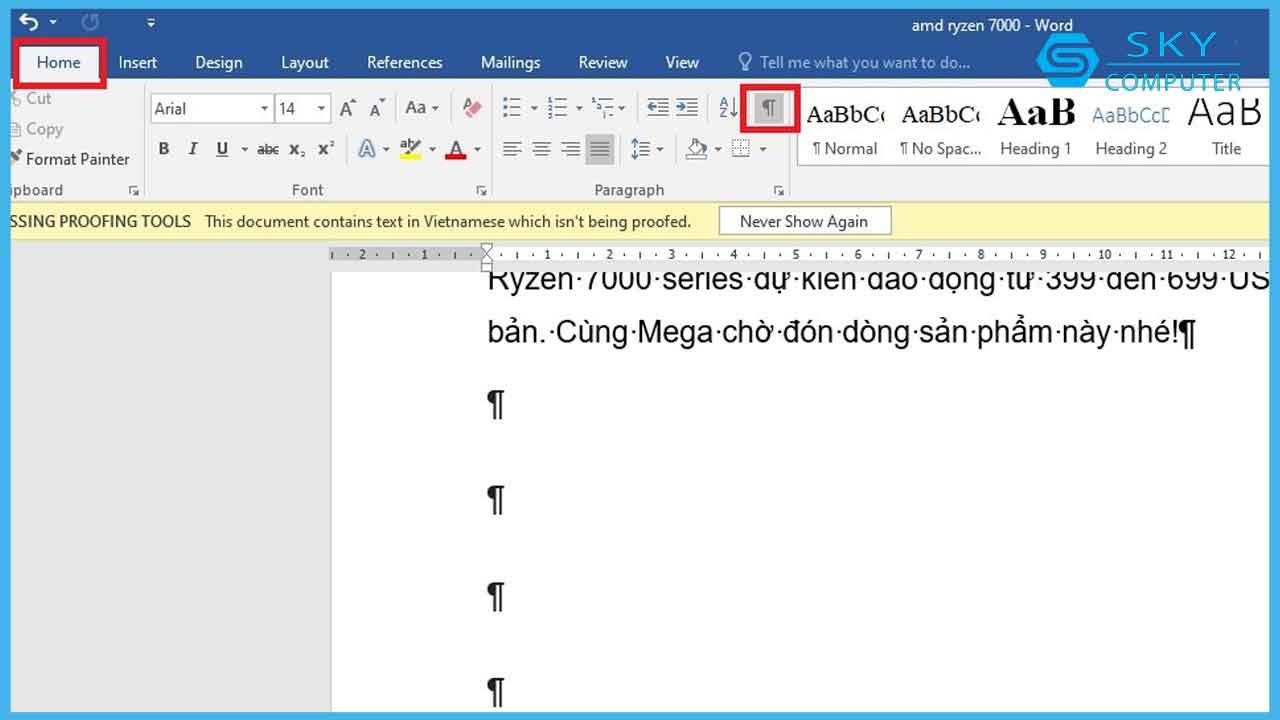Screen dimensions: 1280x720
Task: Open the Customize Quick Access Toolbar arrow
Action: [x=151, y=22]
